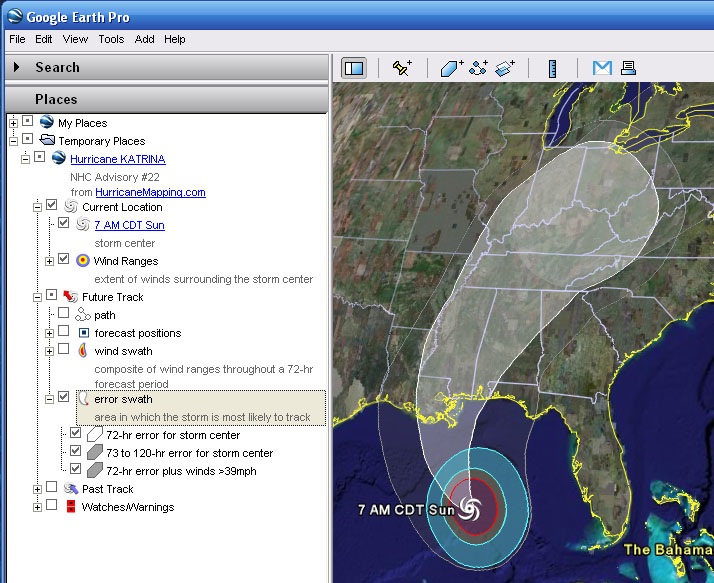Viewport: 714px width, 583px height.
Task: Click the Places panel header
Action: (x=166, y=99)
